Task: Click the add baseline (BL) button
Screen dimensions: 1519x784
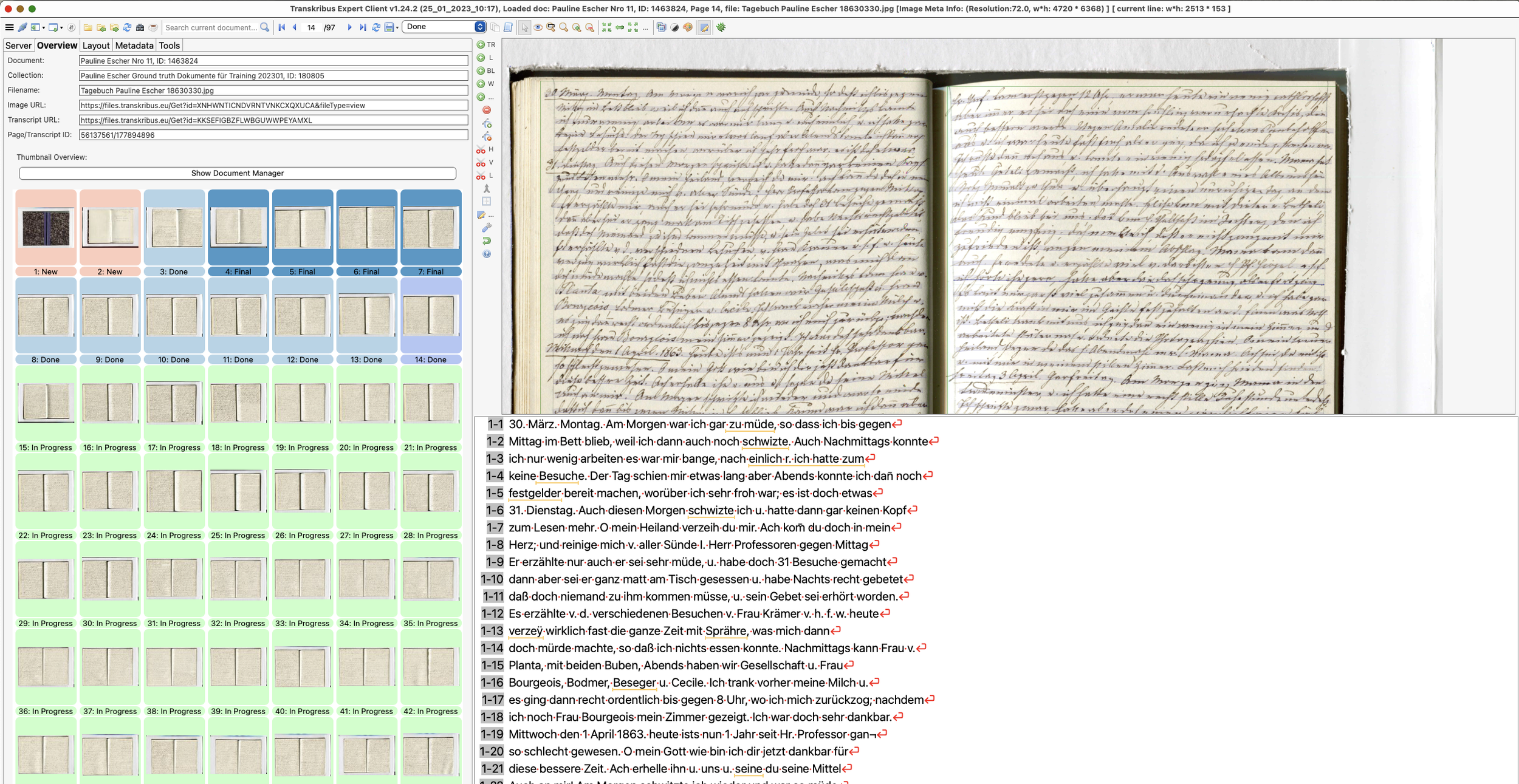Action: (481, 71)
